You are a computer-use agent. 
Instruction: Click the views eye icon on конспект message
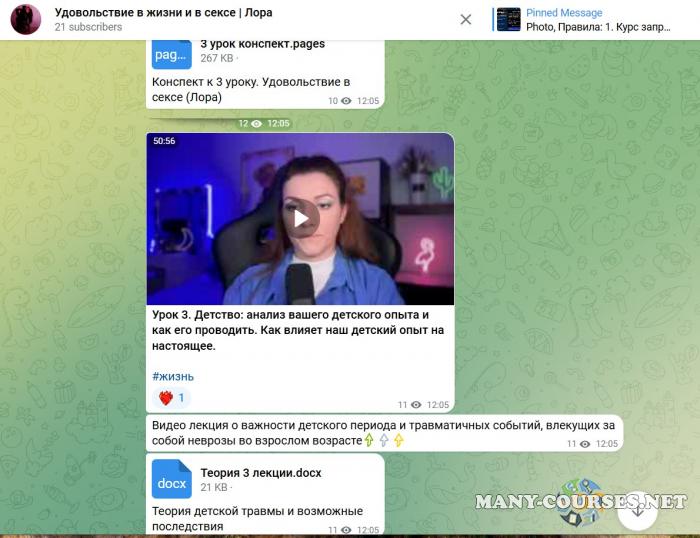pyautogui.click(x=347, y=101)
